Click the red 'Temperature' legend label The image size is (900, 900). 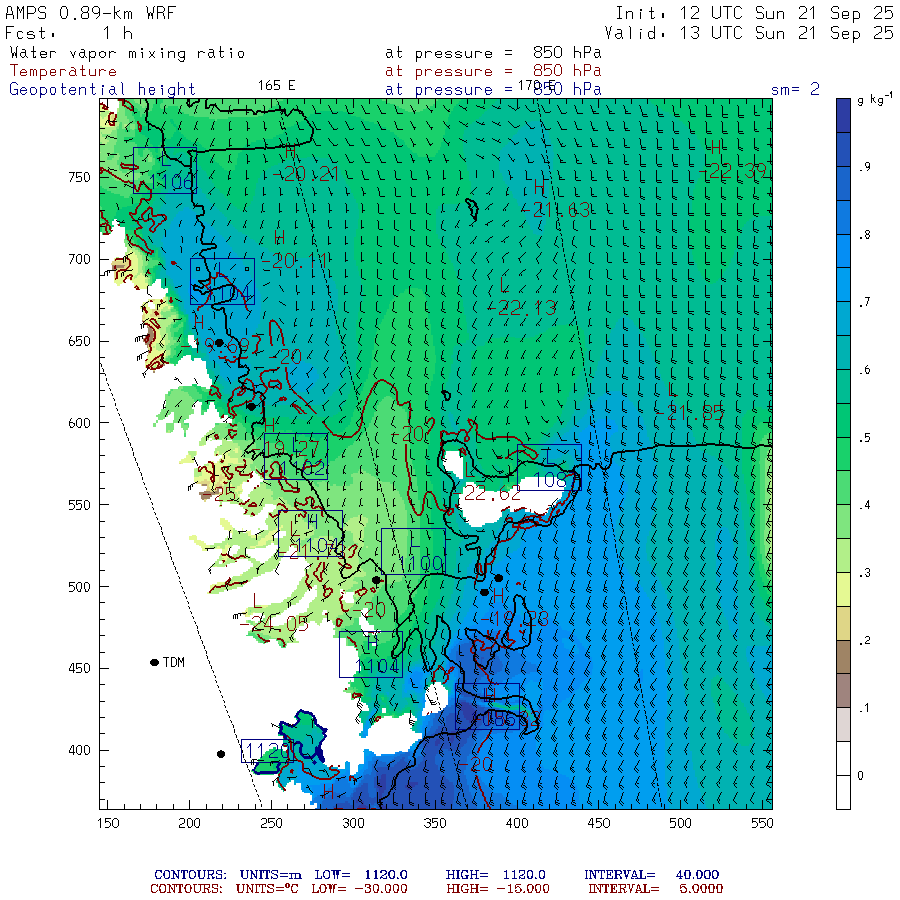point(63,71)
